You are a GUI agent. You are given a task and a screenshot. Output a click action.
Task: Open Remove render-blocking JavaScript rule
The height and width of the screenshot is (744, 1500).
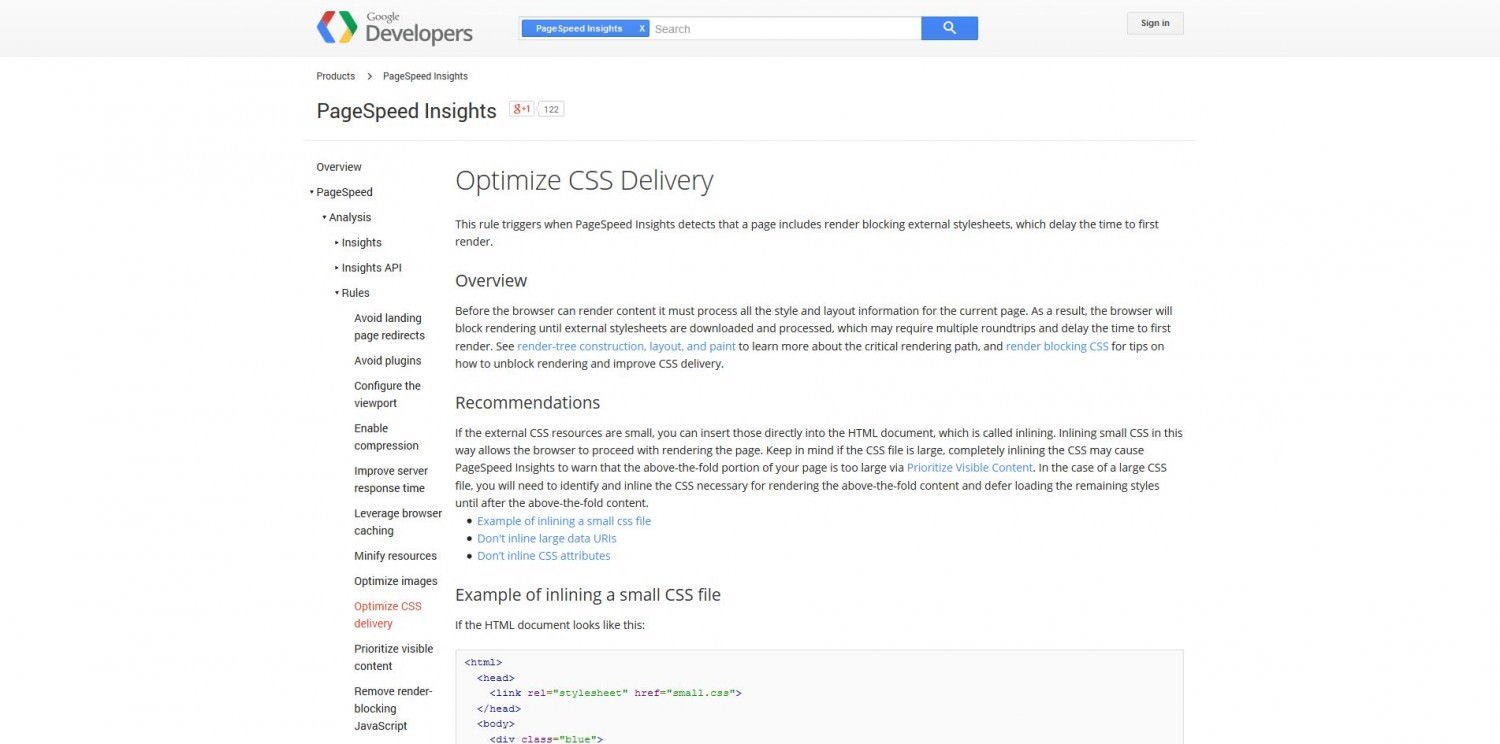393,708
